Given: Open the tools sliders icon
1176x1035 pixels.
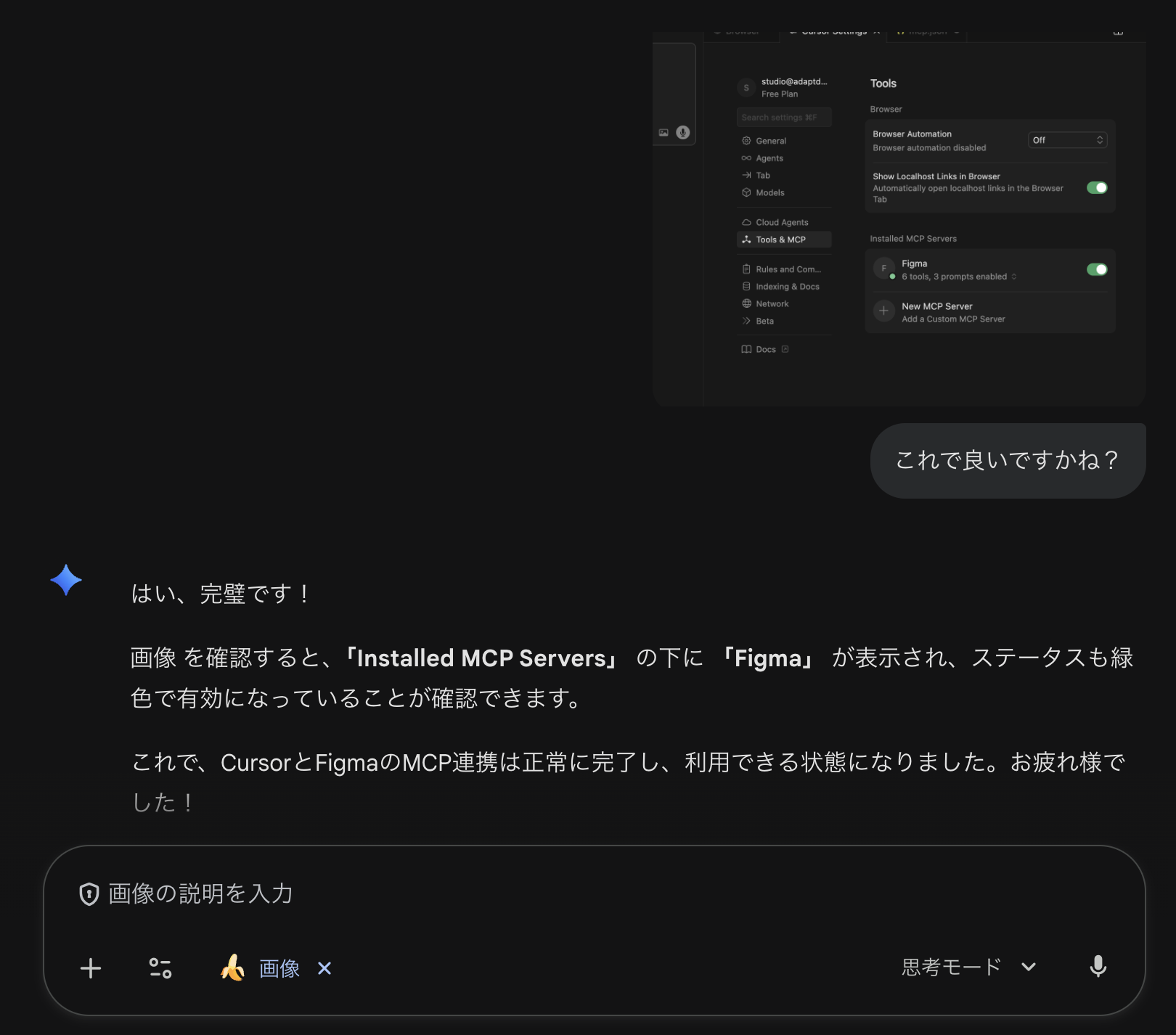Looking at the screenshot, I should click(160, 968).
